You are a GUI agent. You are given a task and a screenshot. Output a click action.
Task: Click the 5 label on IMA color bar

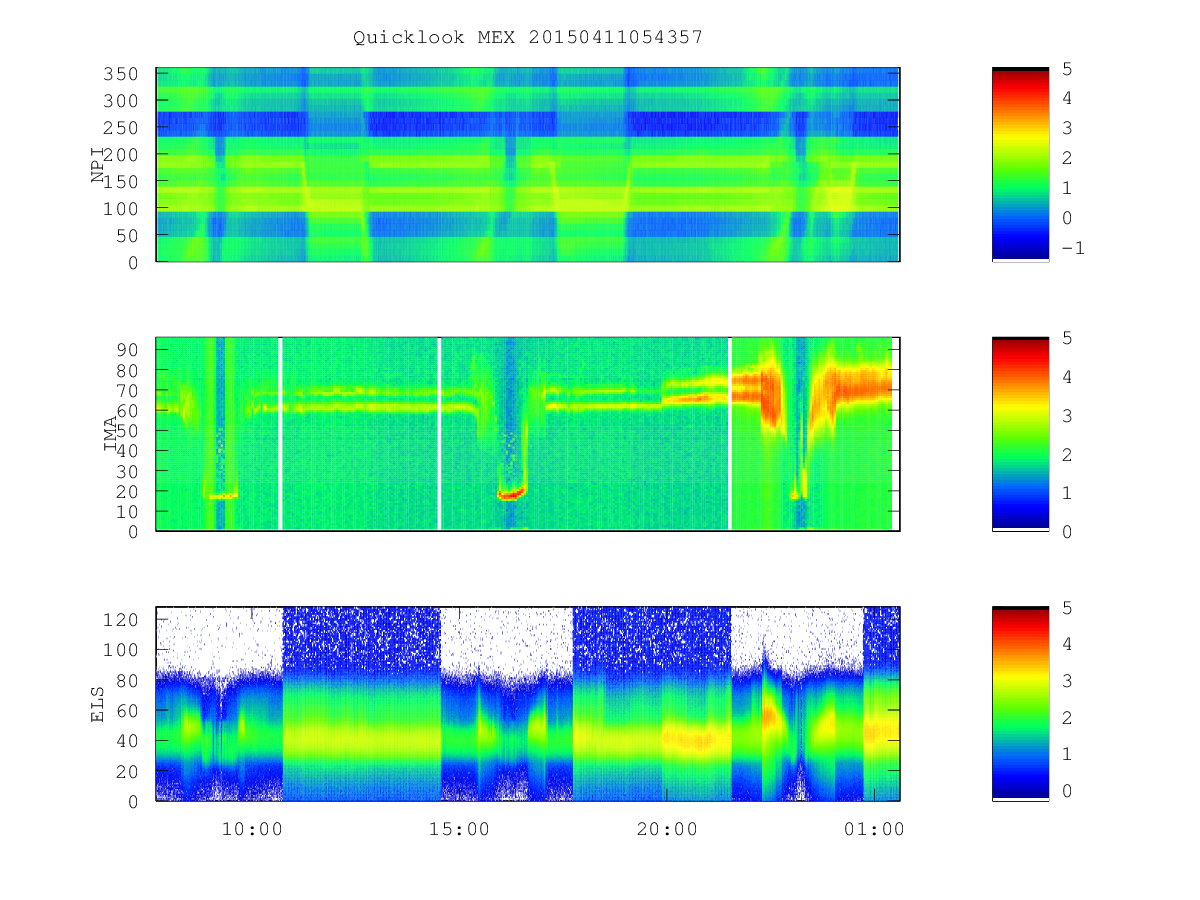point(1067,338)
